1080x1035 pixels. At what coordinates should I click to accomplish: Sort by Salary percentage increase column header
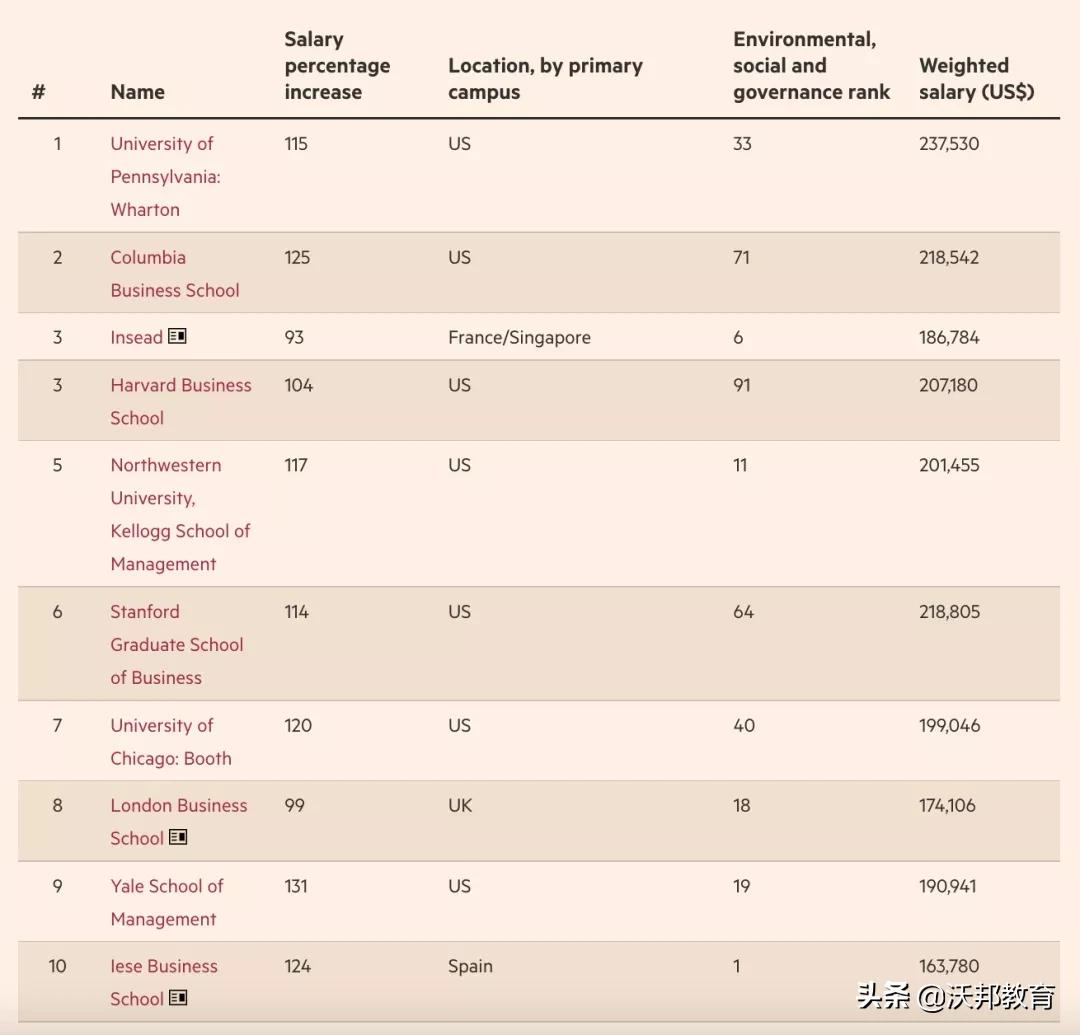tap(337, 66)
